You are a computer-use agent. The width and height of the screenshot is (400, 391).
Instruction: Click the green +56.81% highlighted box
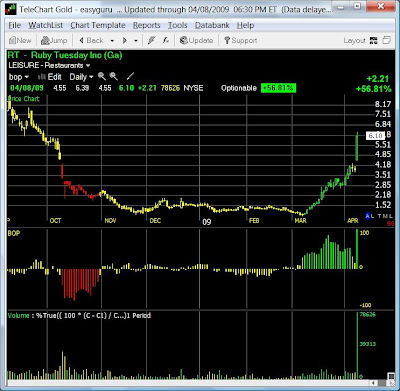(x=278, y=88)
